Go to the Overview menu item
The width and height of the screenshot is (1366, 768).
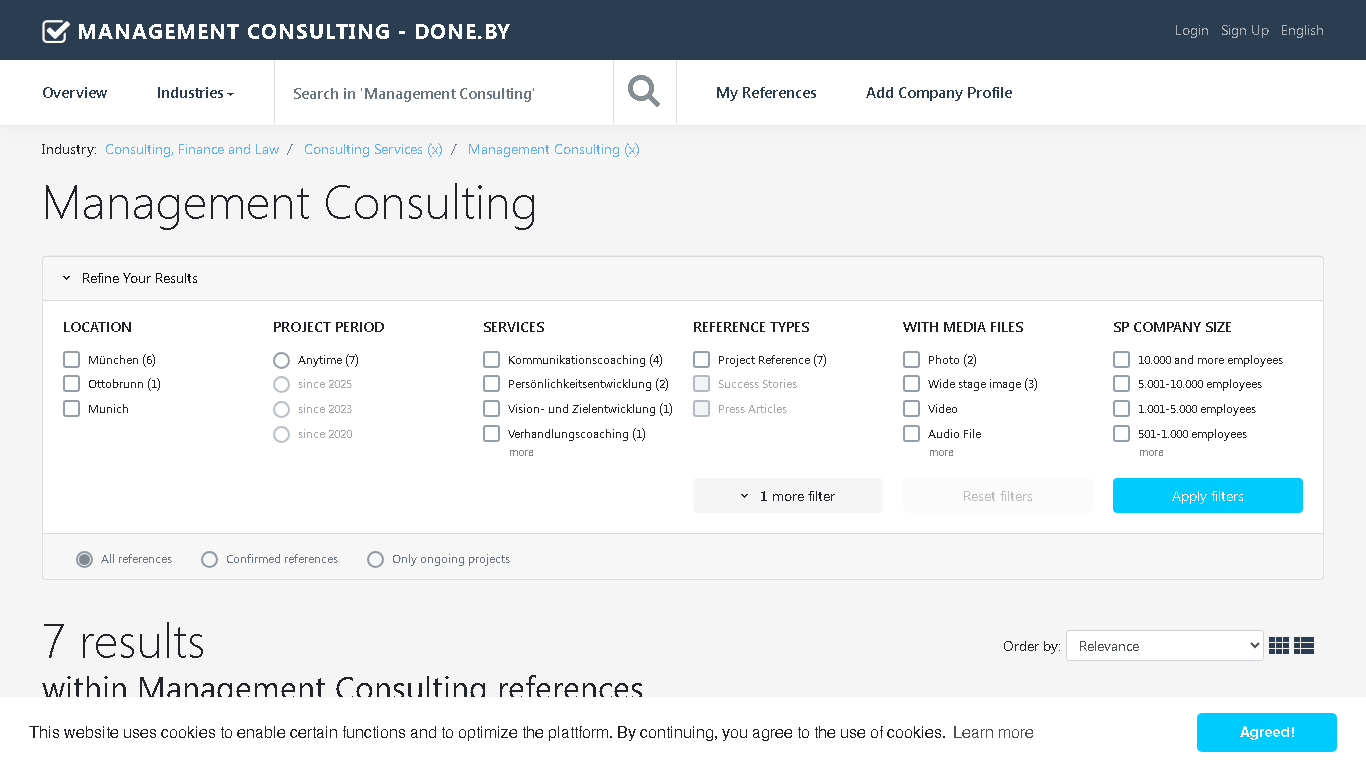(x=75, y=93)
